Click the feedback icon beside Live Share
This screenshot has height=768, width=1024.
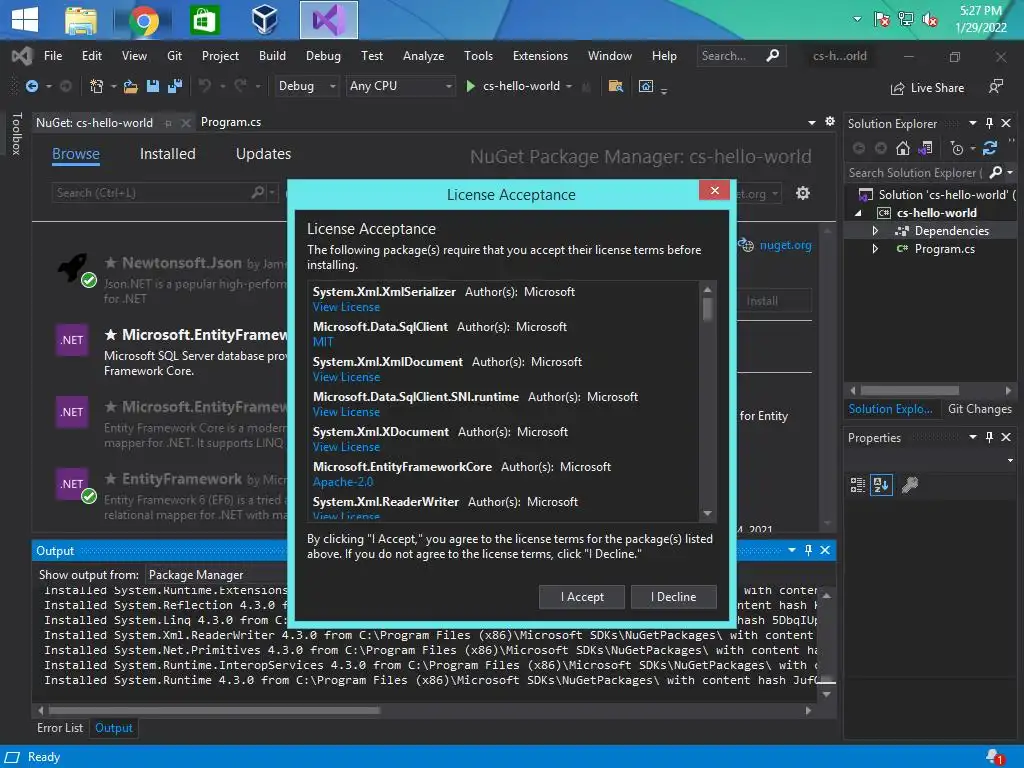click(x=995, y=86)
